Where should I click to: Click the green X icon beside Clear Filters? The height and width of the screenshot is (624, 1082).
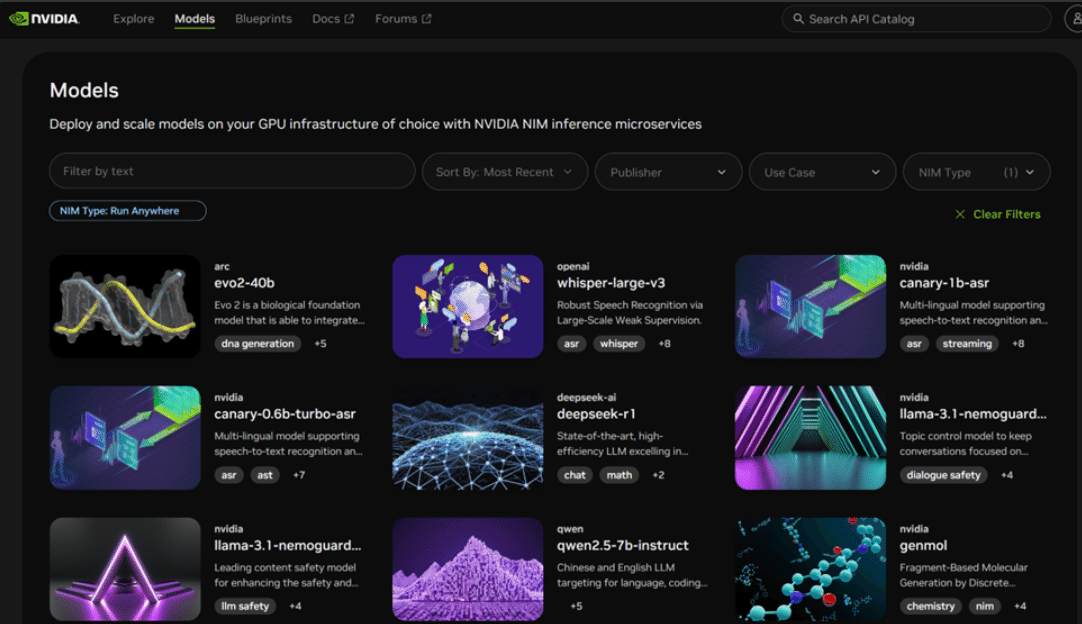pos(959,214)
